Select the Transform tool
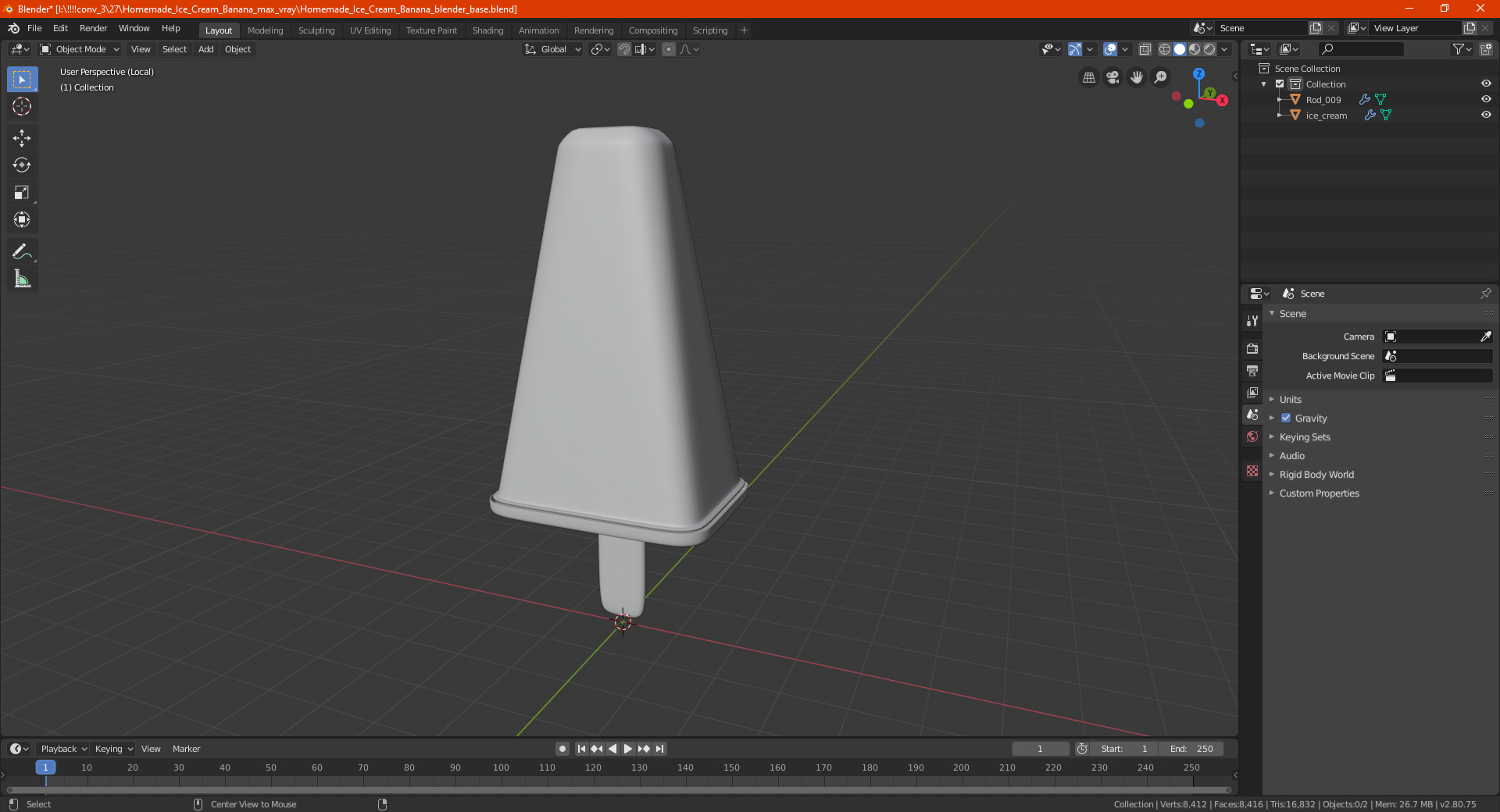Viewport: 1500px width, 812px height. coord(22,219)
